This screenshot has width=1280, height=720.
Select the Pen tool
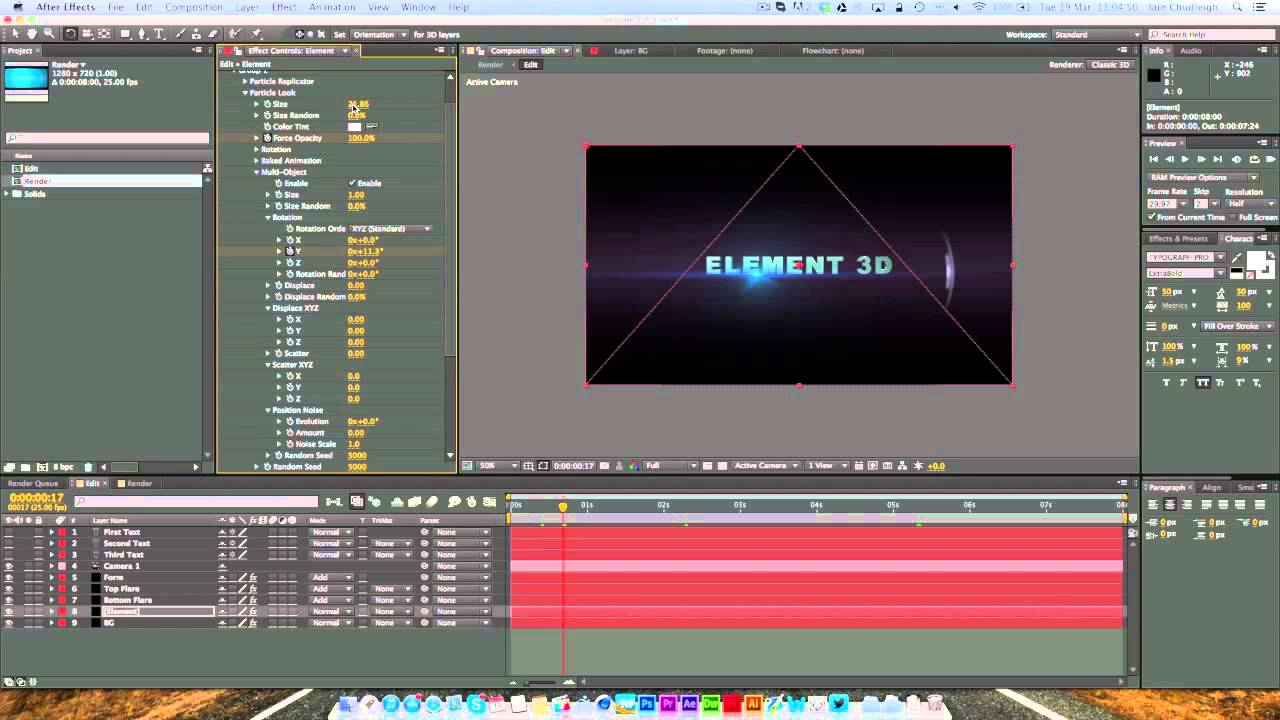(x=142, y=34)
